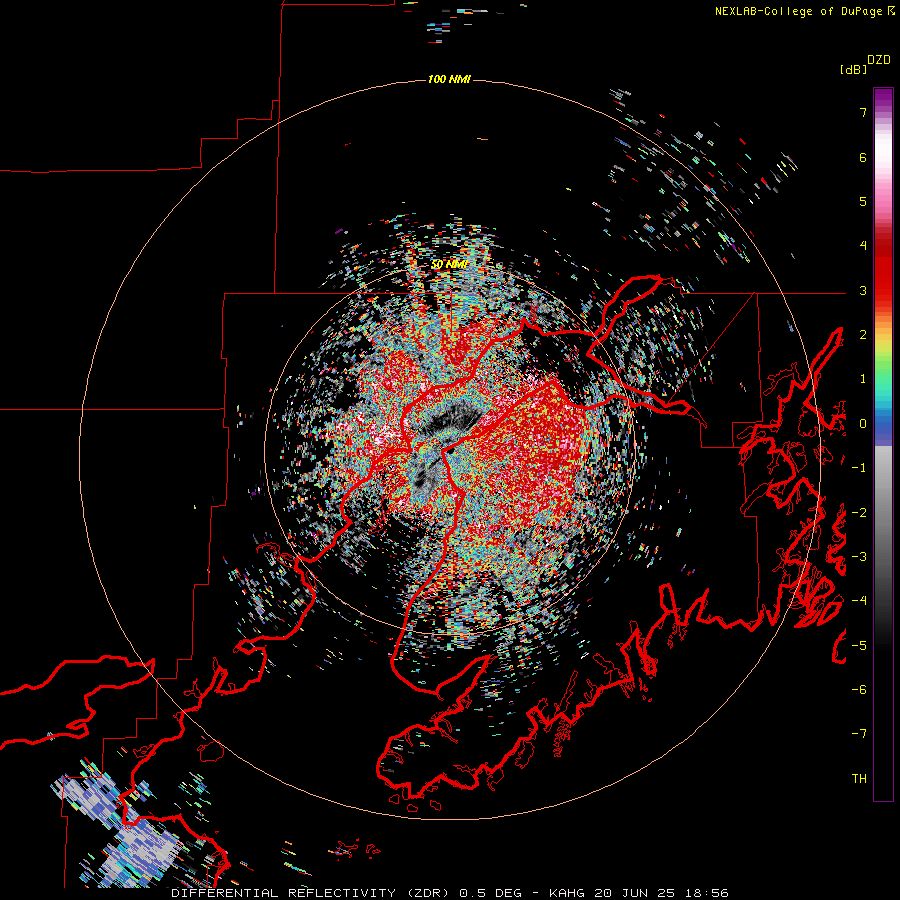Click the 0 tick label on scale

pos(863,424)
